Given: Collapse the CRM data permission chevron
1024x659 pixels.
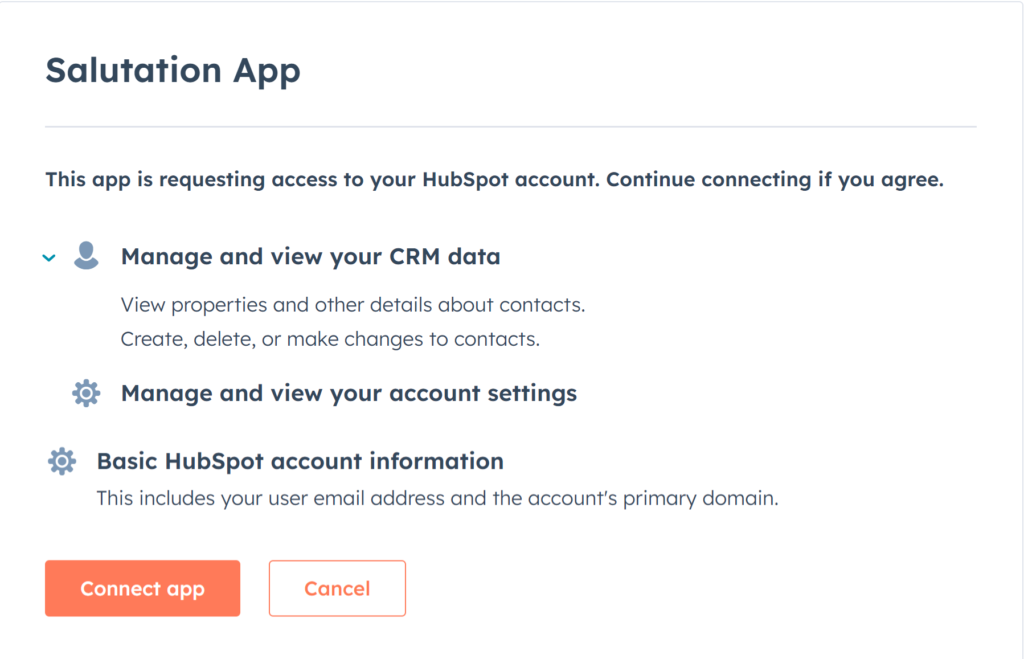Looking at the screenshot, I should [49, 258].
